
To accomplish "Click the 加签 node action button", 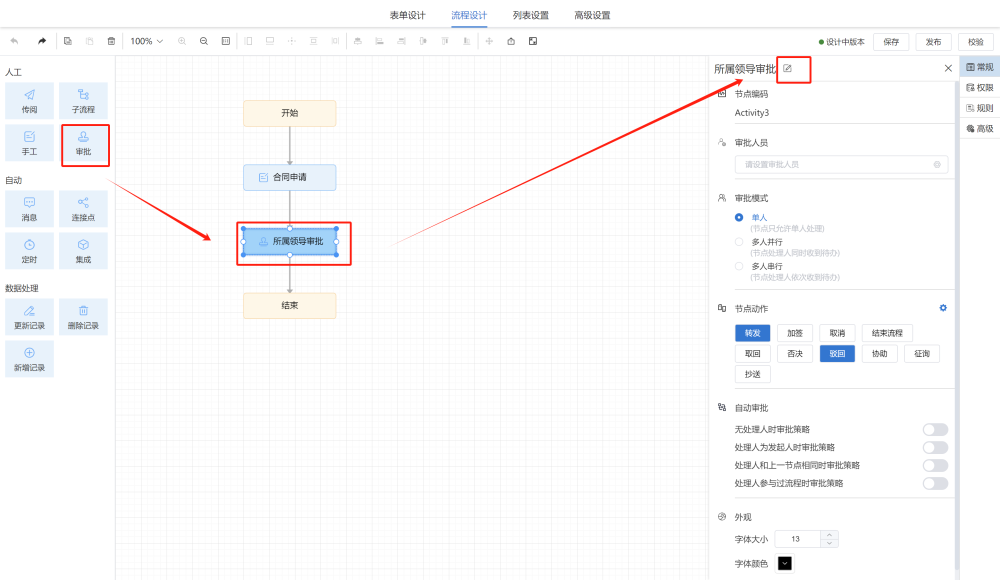I will coord(795,333).
